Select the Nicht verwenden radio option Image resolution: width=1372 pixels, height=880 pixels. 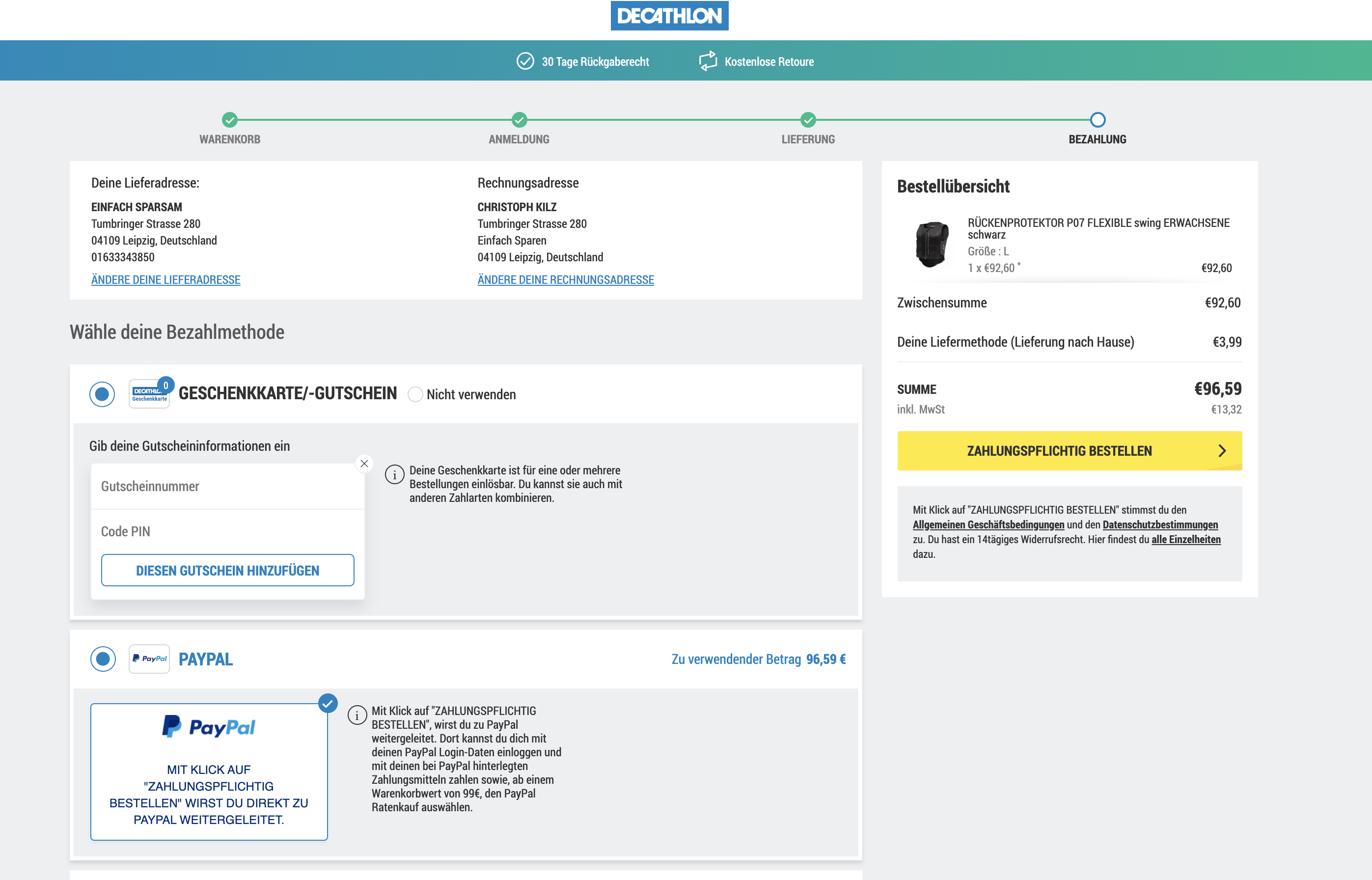[x=415, y=394]
